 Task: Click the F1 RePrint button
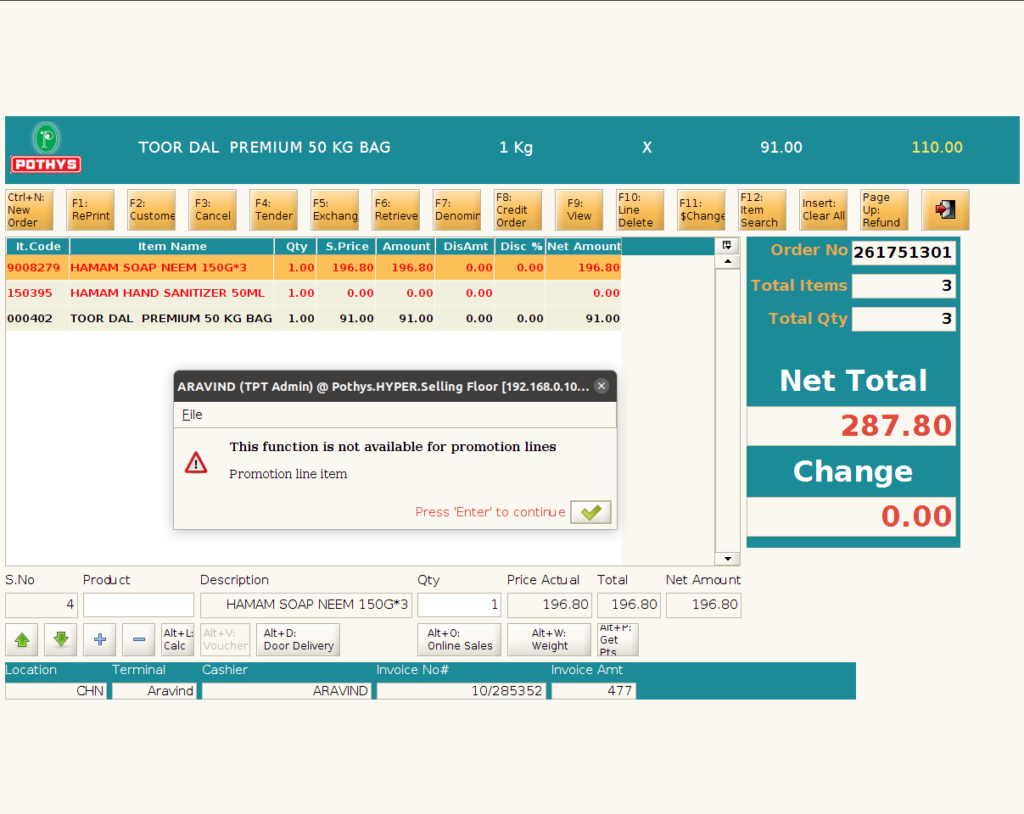91,210
